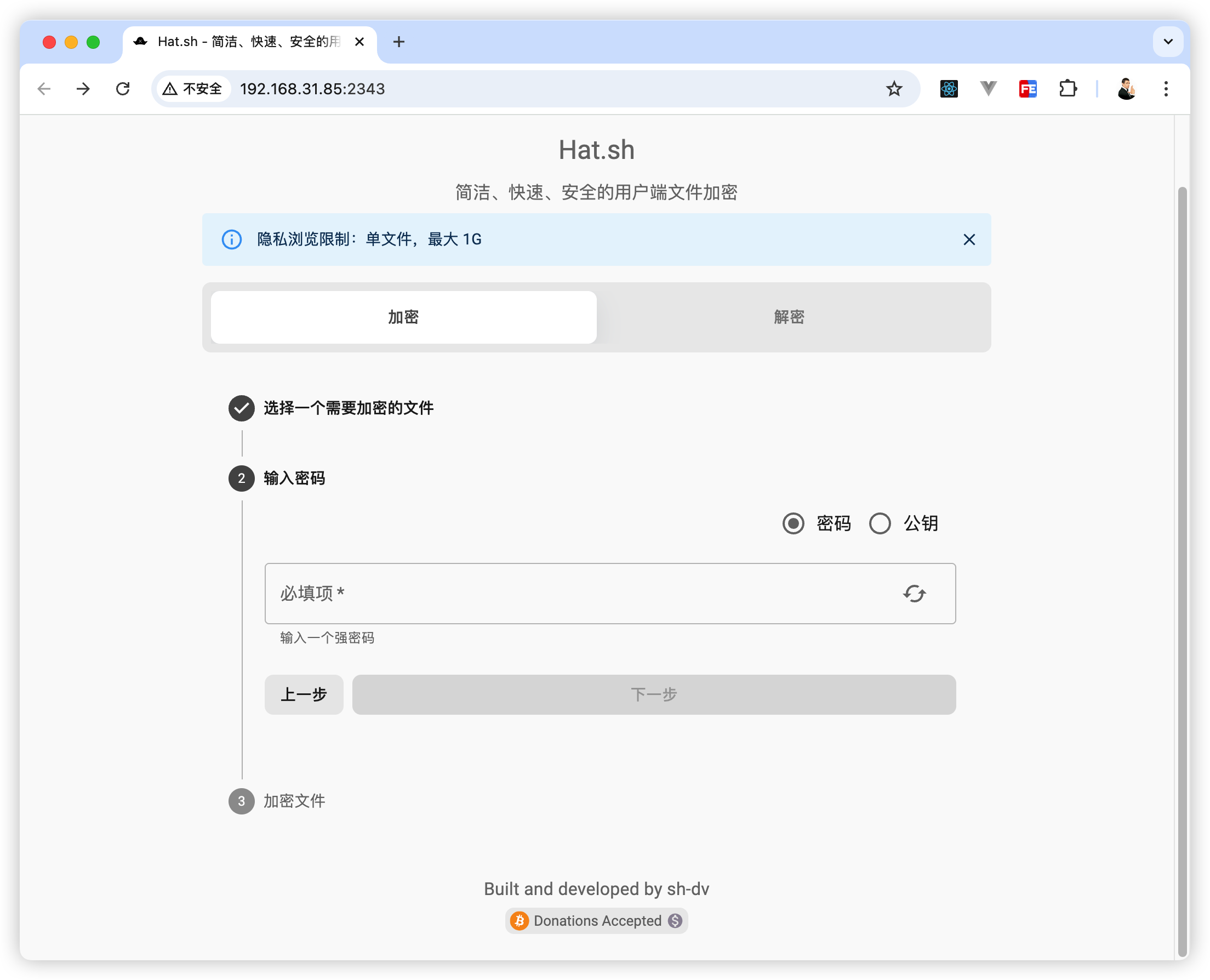
Task: Switch to the 解密 tab
Action: point(789,317)
